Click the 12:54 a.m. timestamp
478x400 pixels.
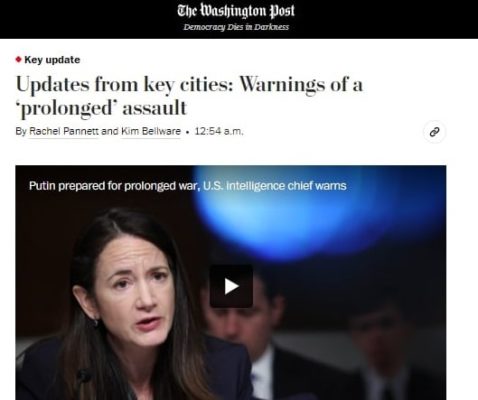coord(219,131)
